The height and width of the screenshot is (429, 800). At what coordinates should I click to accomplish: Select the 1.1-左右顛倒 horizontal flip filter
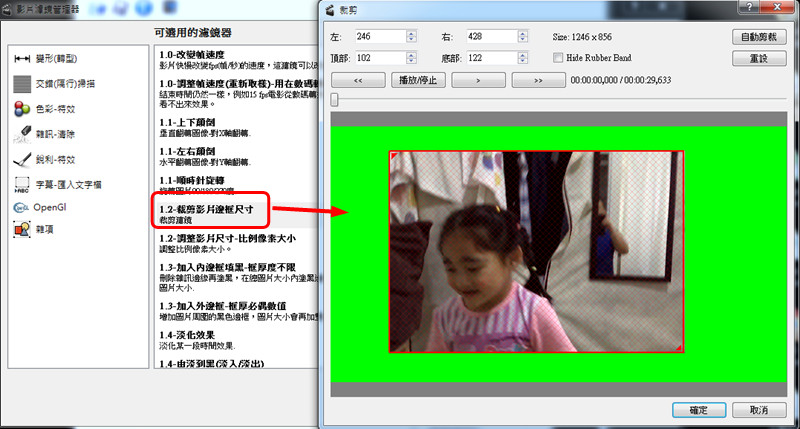coord(237,157)
